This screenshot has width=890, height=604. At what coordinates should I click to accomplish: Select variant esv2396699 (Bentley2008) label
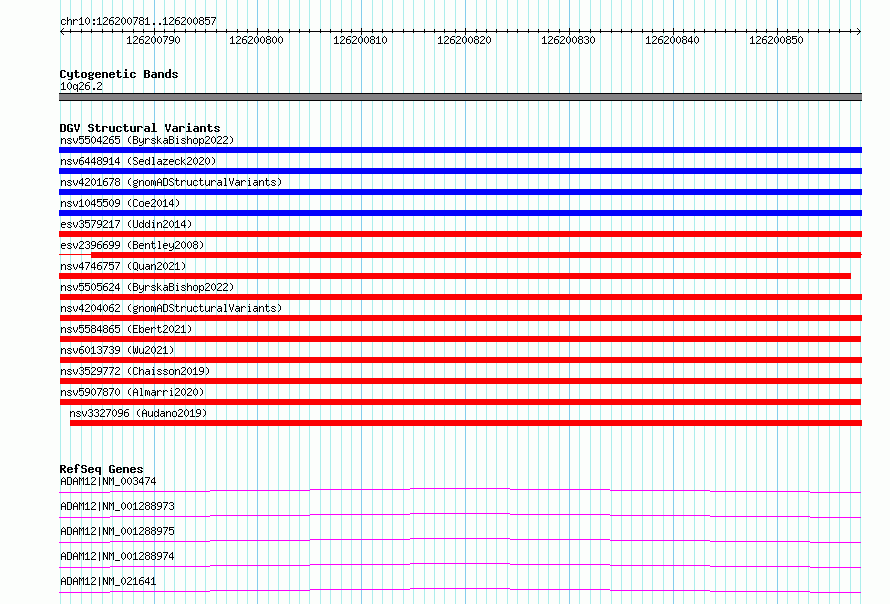[132, 245]
